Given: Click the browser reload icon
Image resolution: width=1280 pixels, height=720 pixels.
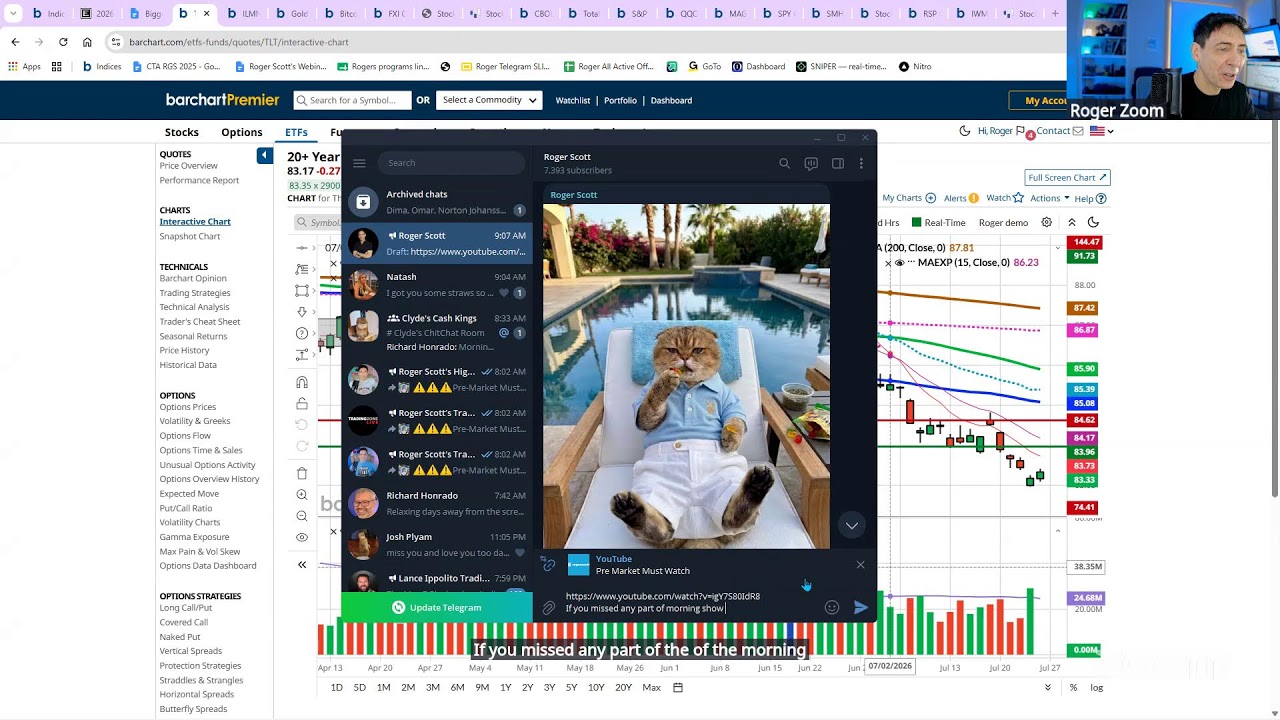Looking at the screenshot, I should tap(63, 42).
